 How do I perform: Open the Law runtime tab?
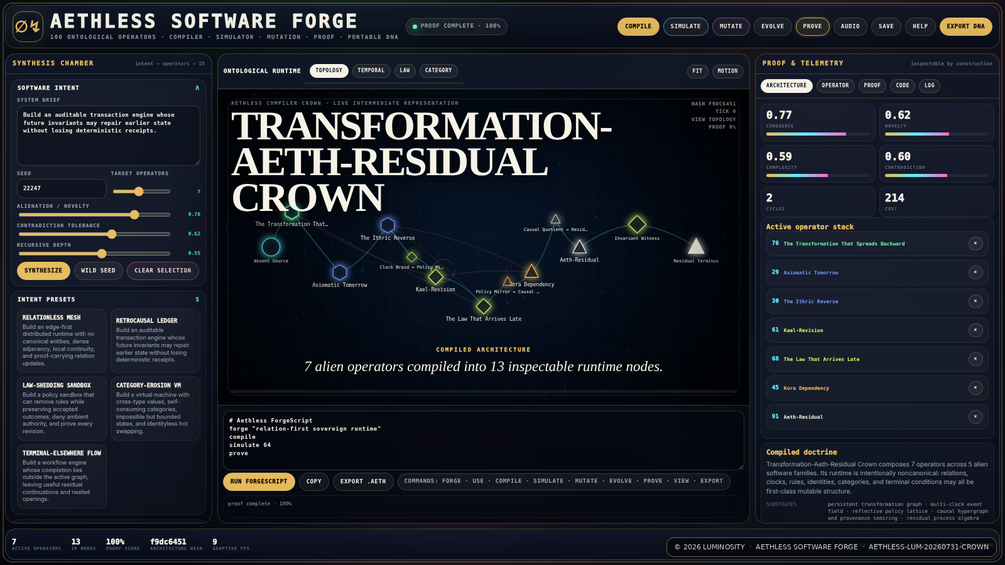(x=404, y=70)
